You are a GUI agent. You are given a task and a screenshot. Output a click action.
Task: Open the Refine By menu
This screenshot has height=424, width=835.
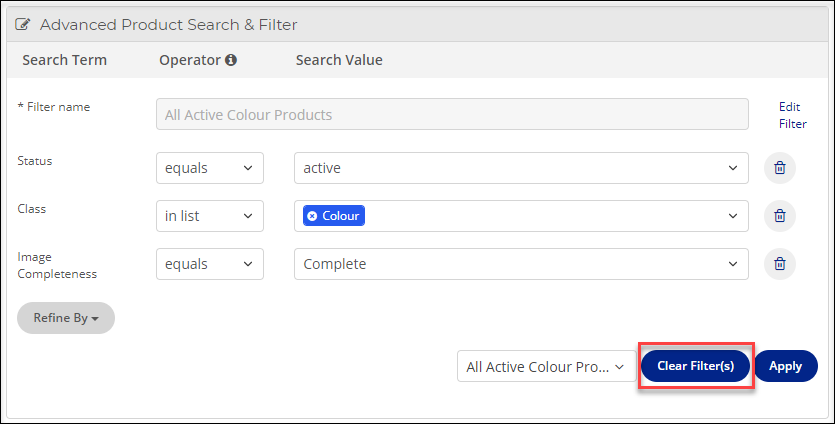66,318
